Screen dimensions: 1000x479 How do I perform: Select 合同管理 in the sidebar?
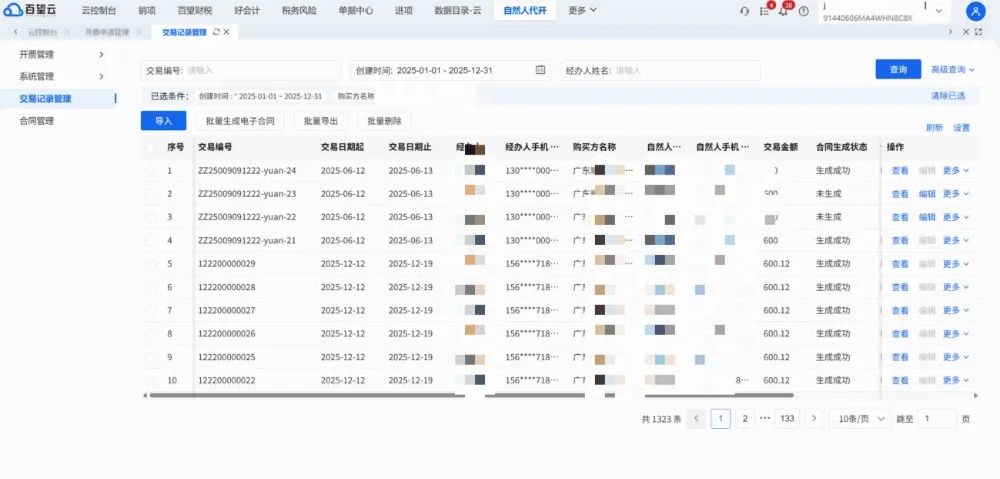click(x=36, y=121)
